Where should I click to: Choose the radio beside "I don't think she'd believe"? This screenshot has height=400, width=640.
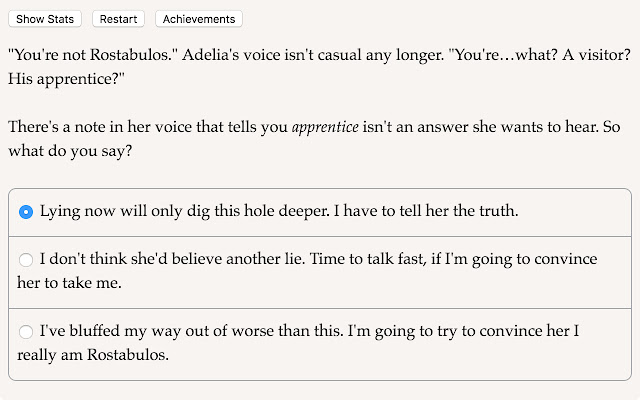point(26,260)
